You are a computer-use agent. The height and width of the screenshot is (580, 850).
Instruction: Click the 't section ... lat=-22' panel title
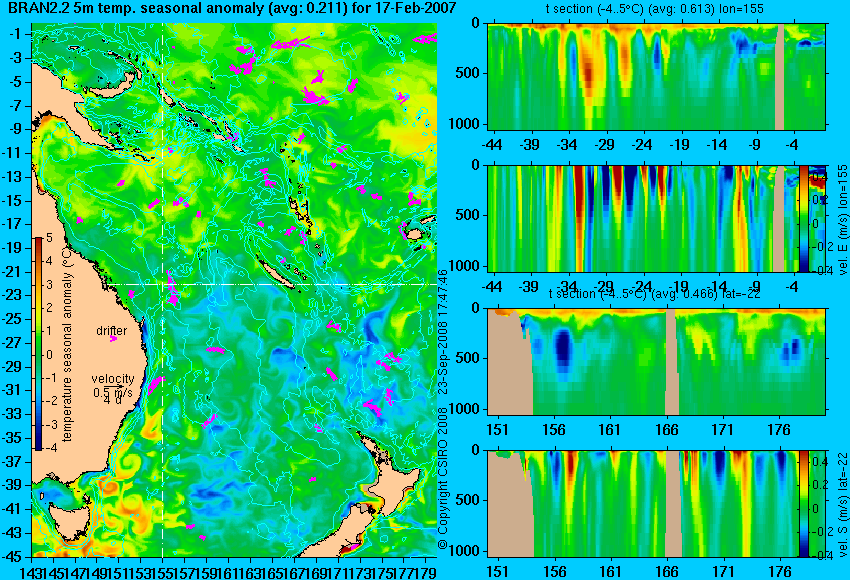pos(654,294)
